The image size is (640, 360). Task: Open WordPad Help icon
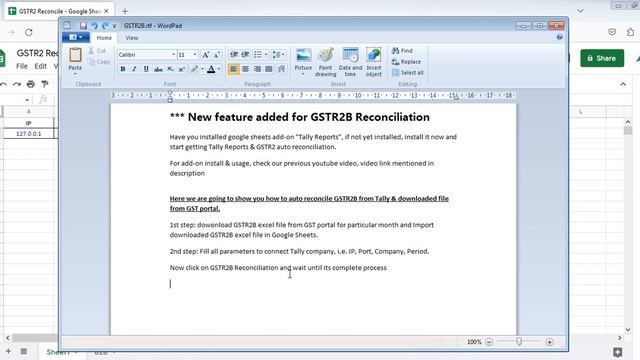[x=560, y=37]
